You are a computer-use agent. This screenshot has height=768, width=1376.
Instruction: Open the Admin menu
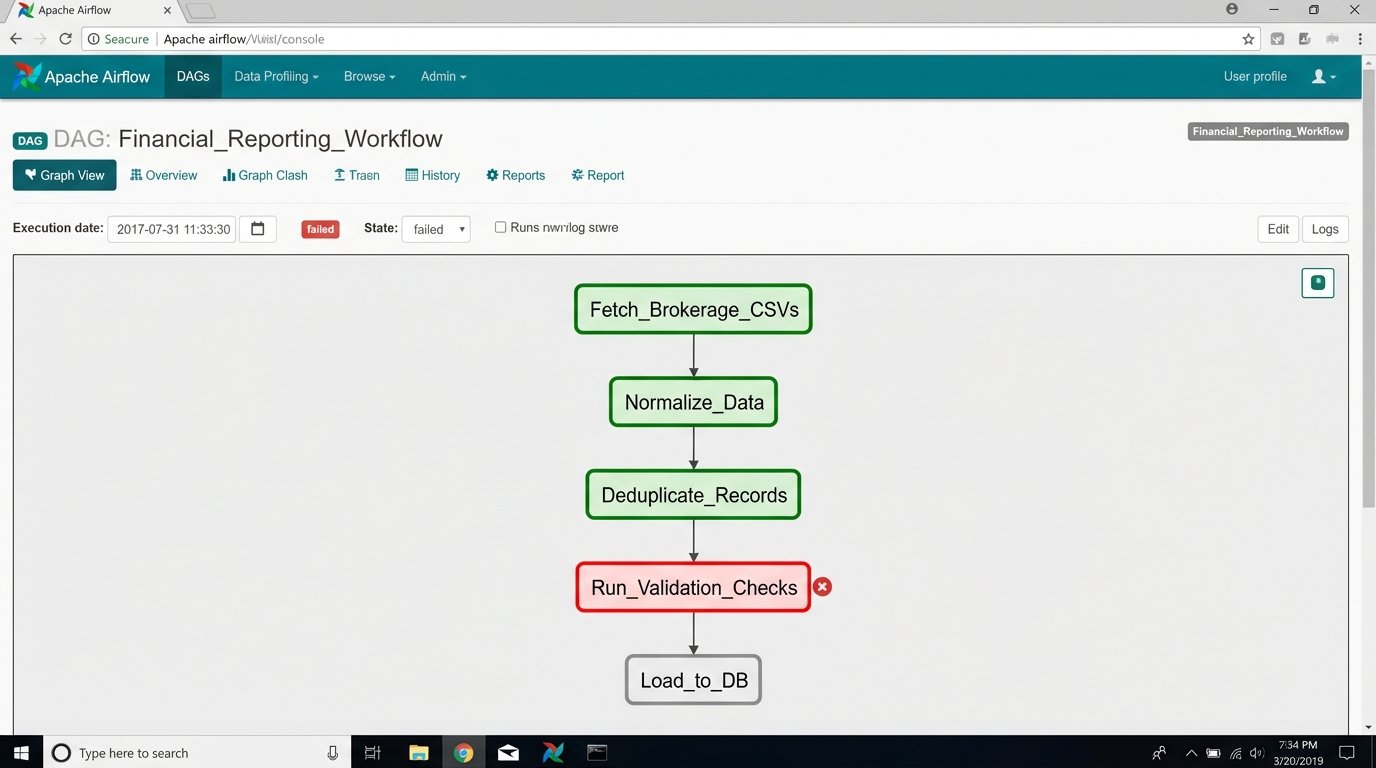(x=442, y=76)
